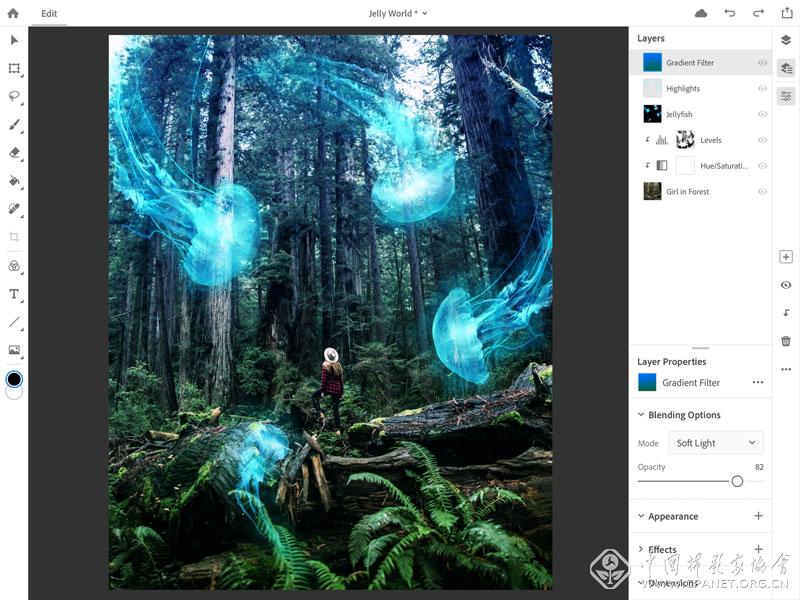Select the Rectangular Marquee tool

pos(14,68)
